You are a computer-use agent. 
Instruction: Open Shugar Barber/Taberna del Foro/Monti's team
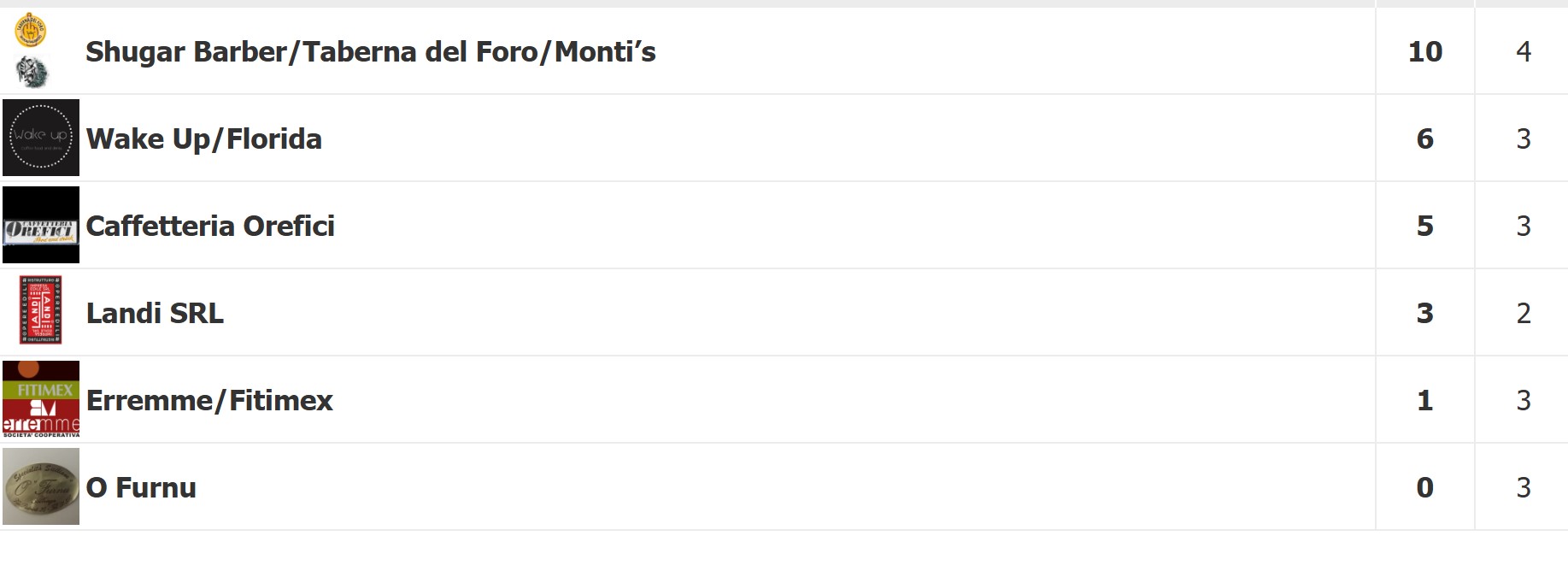pyautogui.click(x=370, y=52)
